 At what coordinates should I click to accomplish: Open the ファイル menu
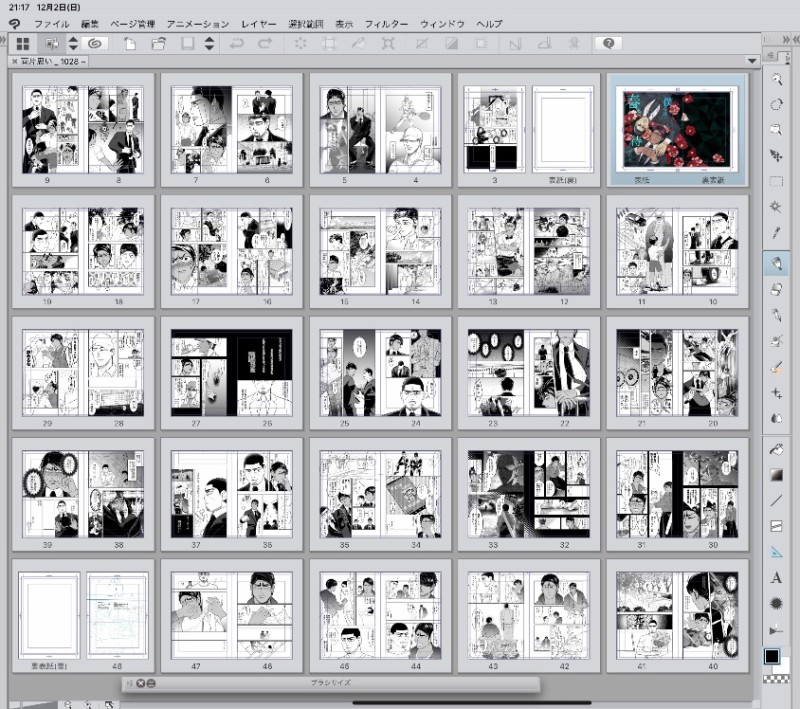(52, 24)
